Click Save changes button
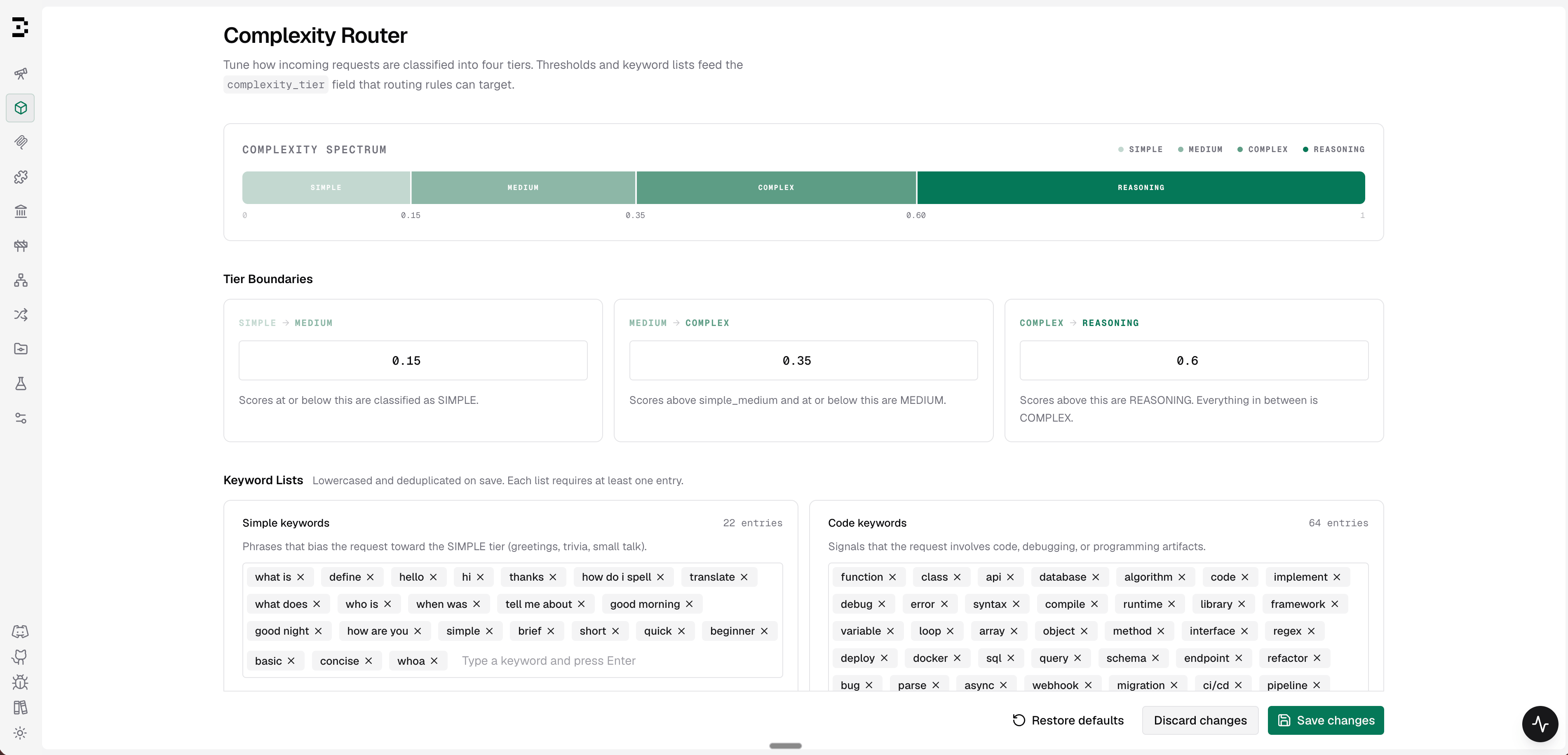 pos(1326,720)
